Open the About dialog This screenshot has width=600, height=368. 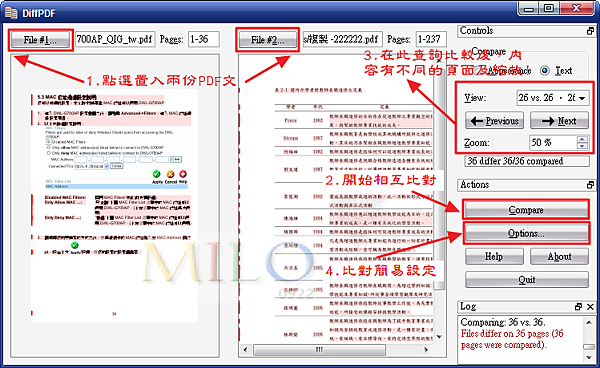[x=559, y=256]
